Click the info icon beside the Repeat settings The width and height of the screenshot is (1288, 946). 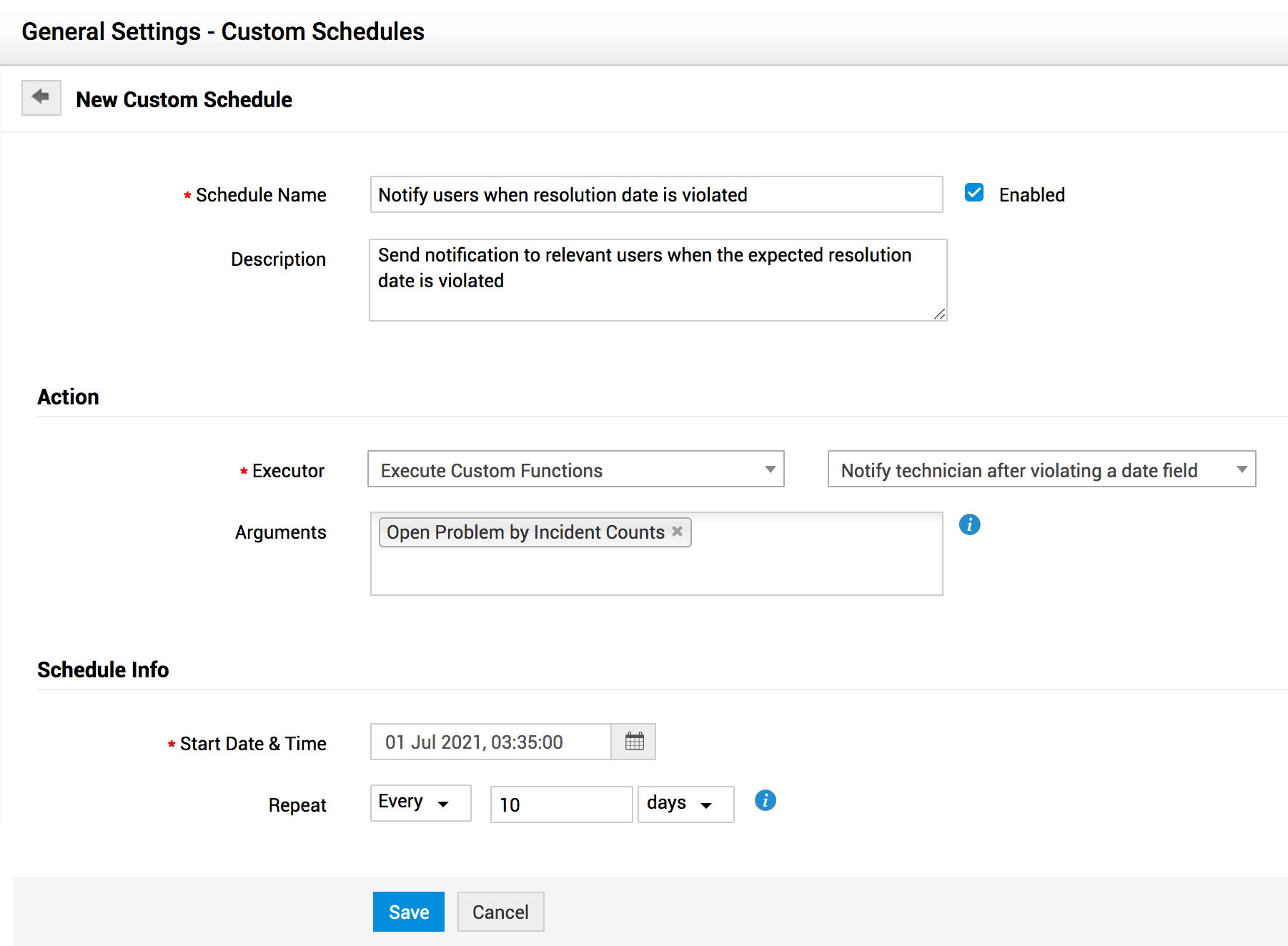[765, 800]
